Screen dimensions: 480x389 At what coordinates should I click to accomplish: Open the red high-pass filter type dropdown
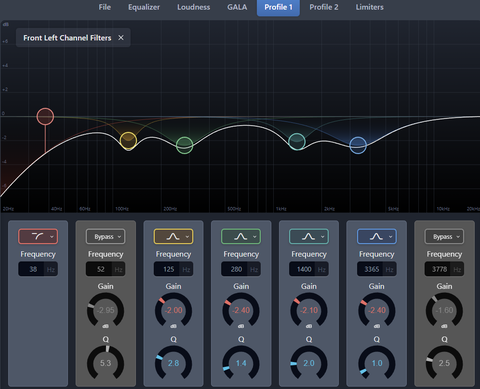tap(38, 236)
